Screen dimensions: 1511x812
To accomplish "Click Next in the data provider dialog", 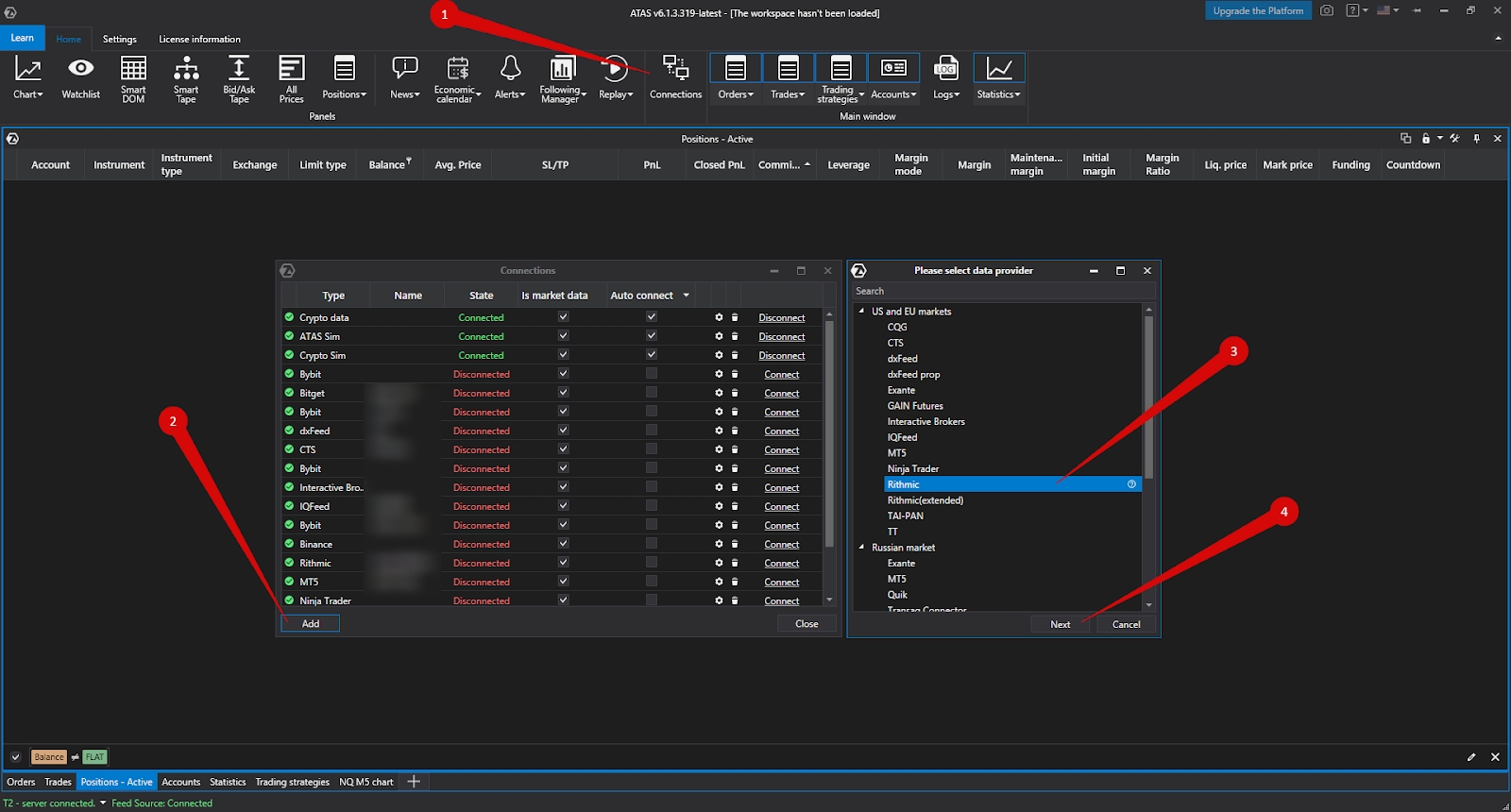I will point(1060,624).
